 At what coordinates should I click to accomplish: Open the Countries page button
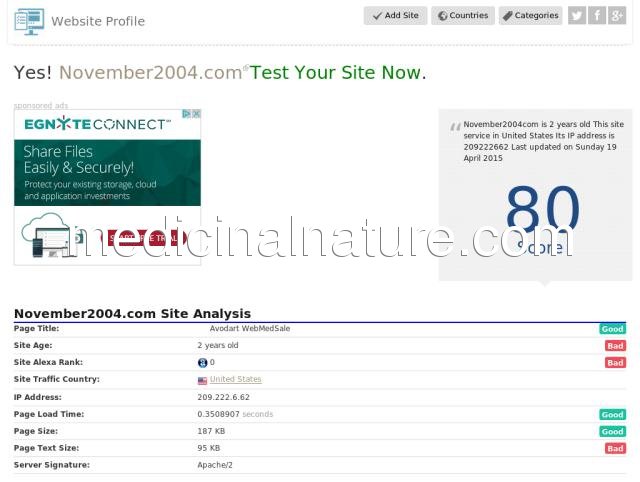click(463, 16)
